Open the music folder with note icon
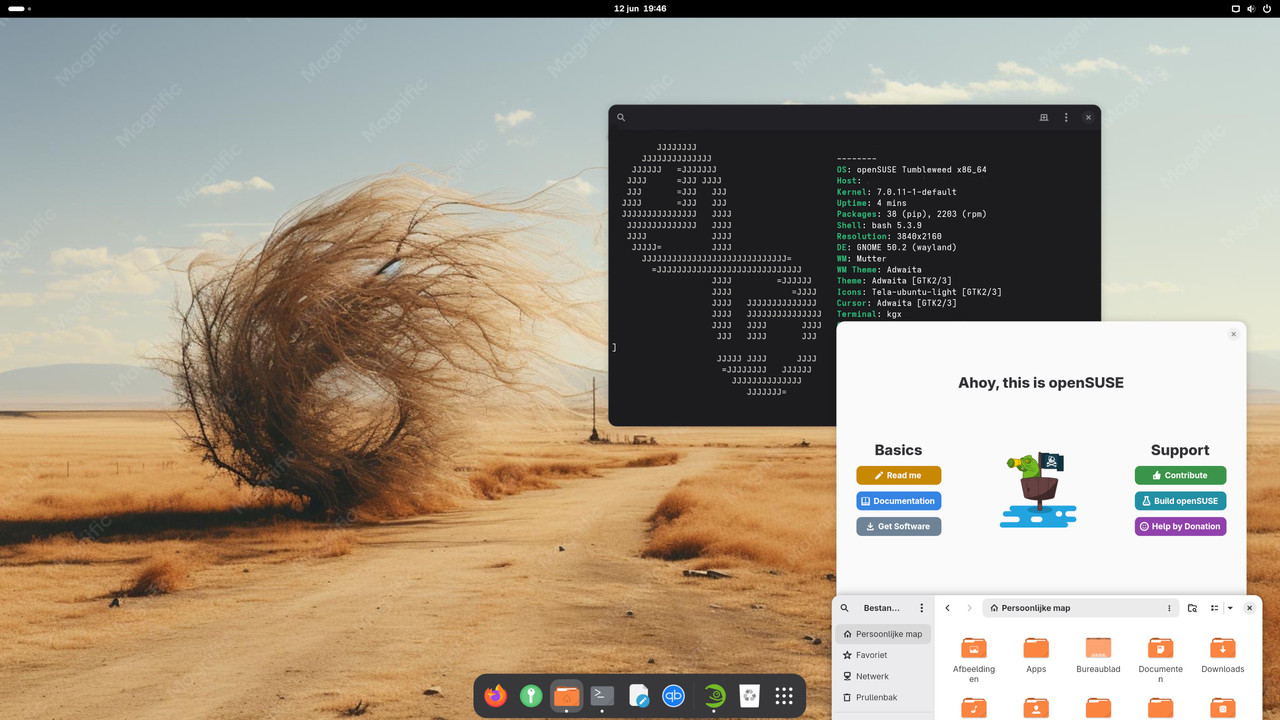Image resolution: width=1280 pixels, height=720 pixels. [973, 708]
